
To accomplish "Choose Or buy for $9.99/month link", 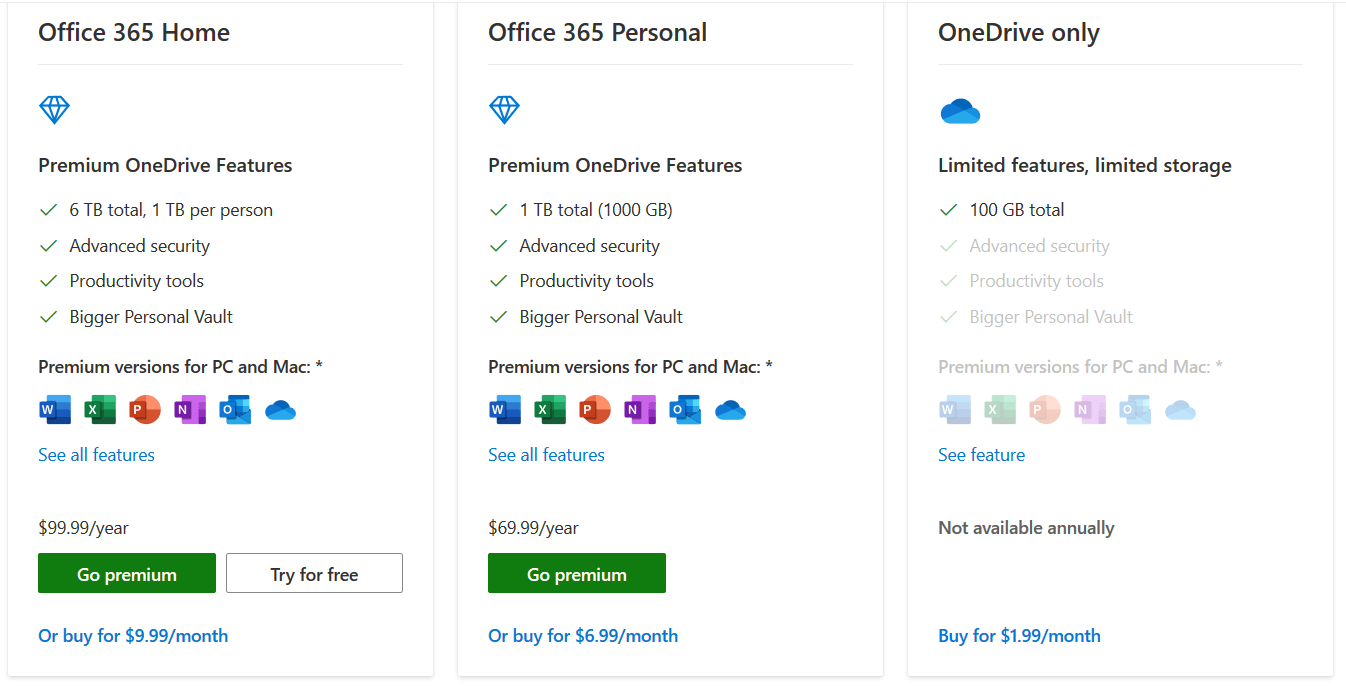I will (133, 636).
